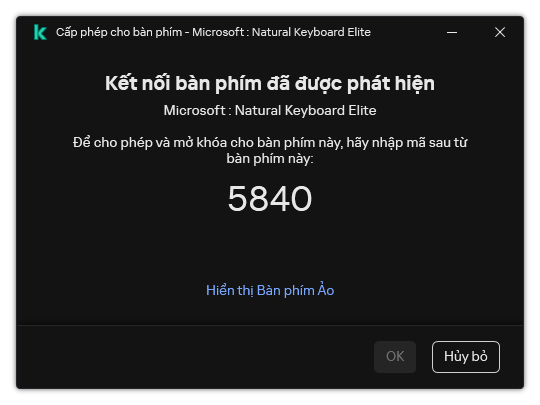Click the authorization code 5840
Screen dimensions: 540x405
click(x=270, y=199)
